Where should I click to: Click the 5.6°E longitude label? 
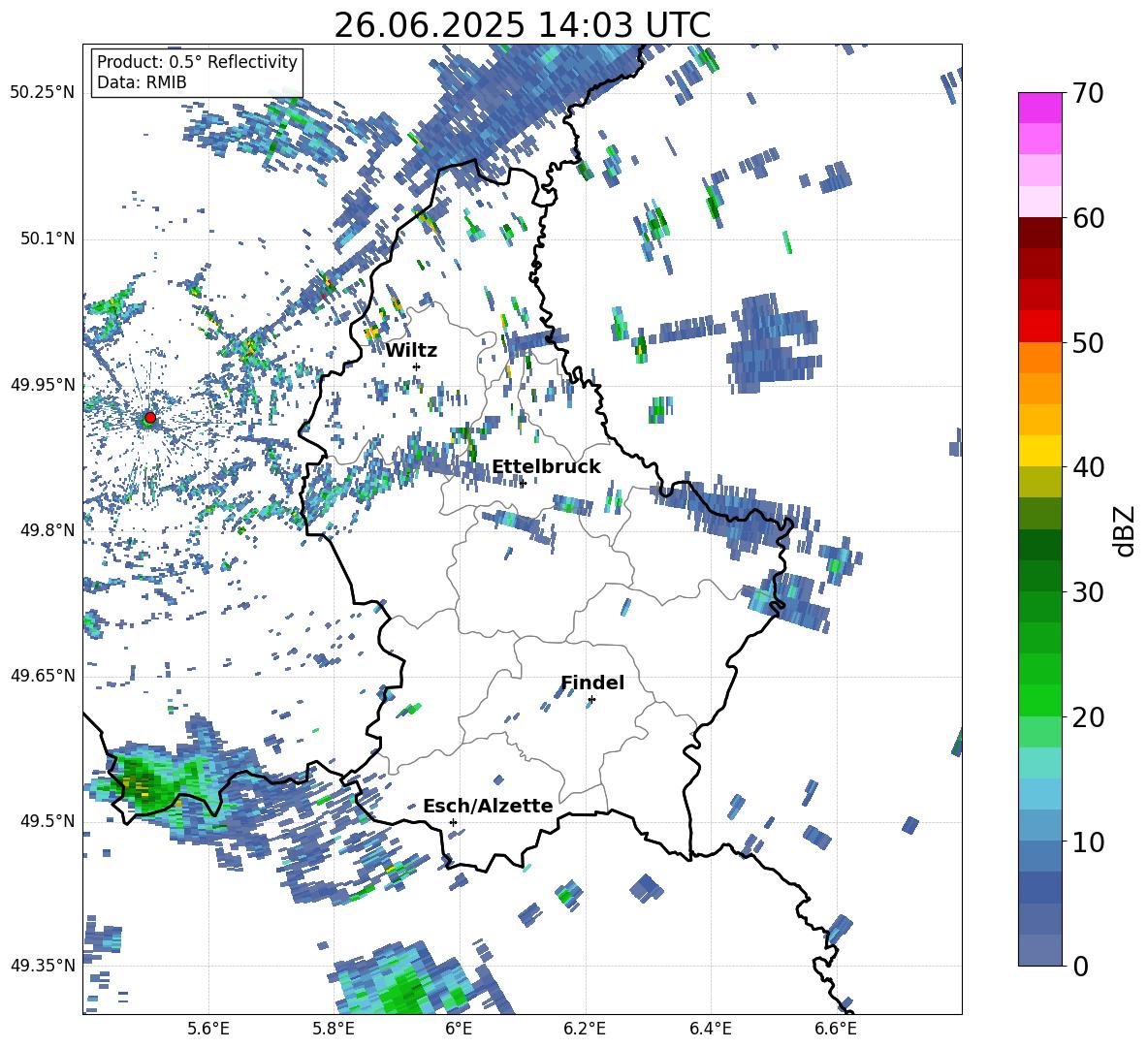pyautogui.click(x=208, y=1029)
